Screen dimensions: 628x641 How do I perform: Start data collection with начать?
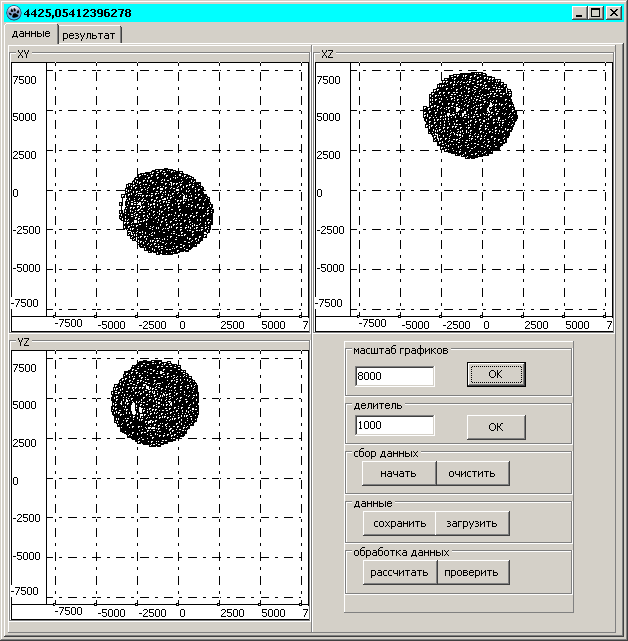(399, 473)
